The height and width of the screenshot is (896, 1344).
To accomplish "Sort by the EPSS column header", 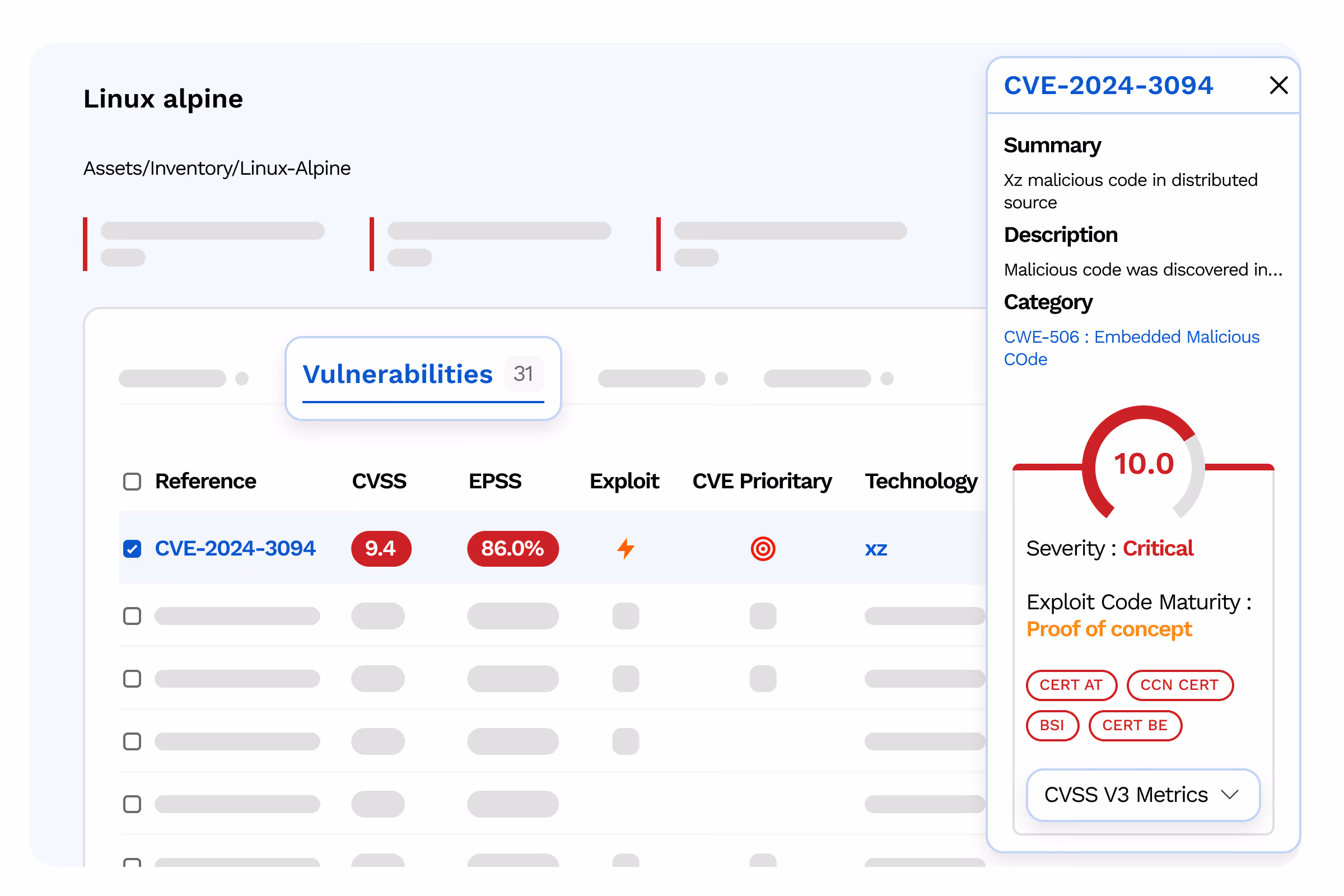I will [x=495, y=481].
